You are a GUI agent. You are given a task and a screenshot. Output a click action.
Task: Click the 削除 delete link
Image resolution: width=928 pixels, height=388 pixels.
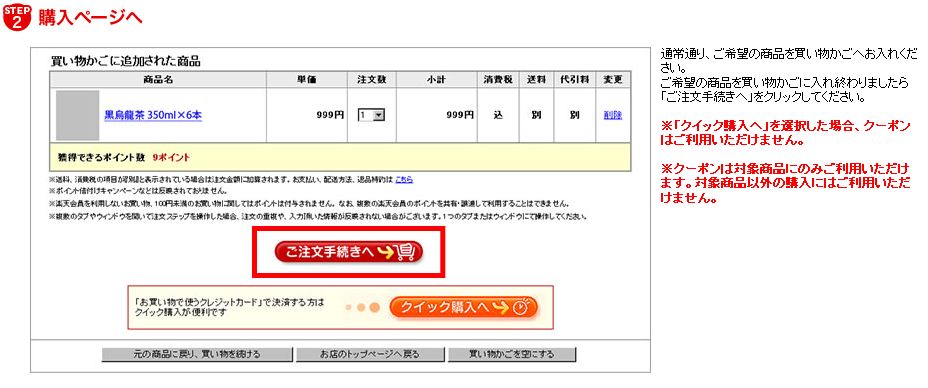[x=613, y=115]
